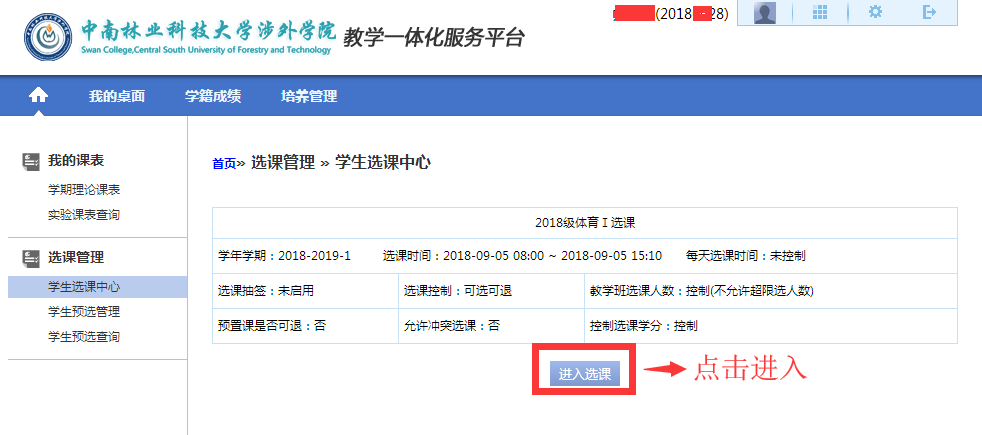Click the 教学一体化服务平台 title text
This screenshot has width=982, height=435.
(x=433, y=38)
